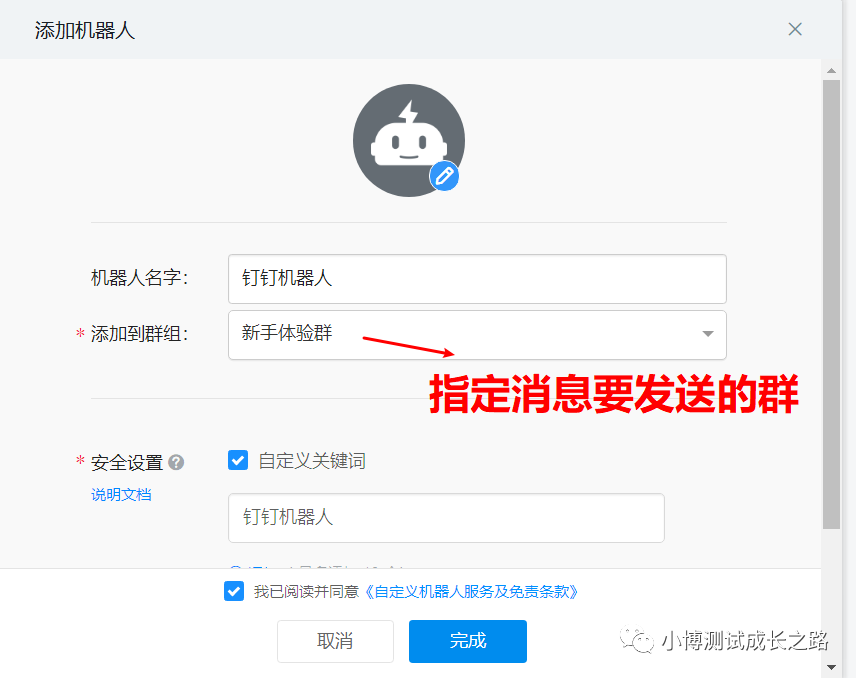Open the 说明文档 link
The height and width of the screenshot is (678, 856).
click(x=121, y=495)
